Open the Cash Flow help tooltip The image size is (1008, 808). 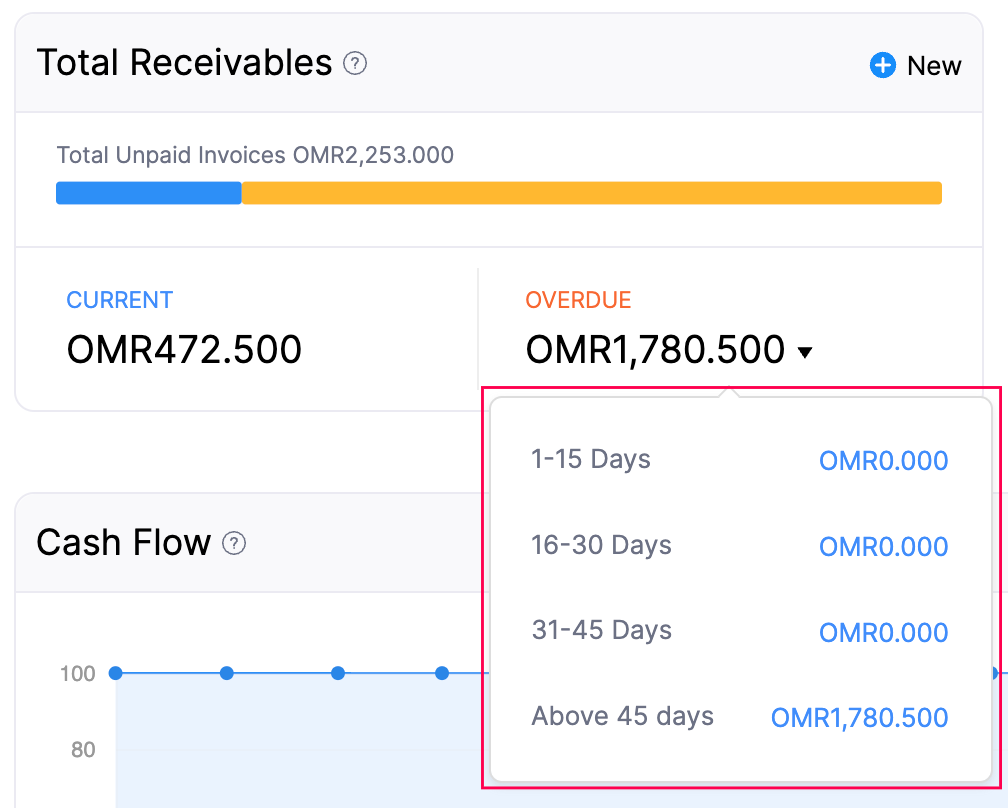coord(233,544)
